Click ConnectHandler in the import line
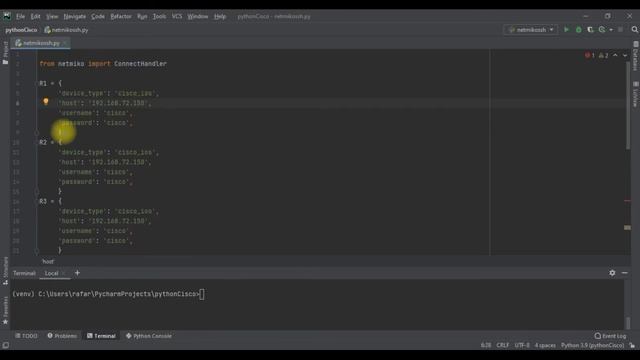The width and height of the screenshot is (640, 360). pos(140,64)
